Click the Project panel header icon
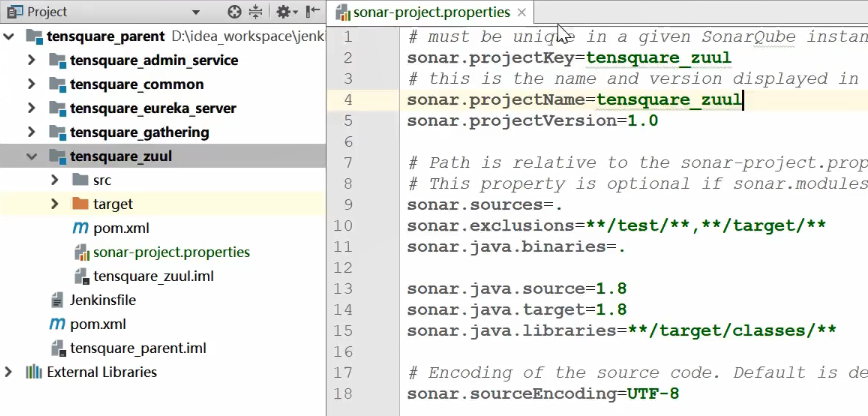Screen dimensions: 868x416 16,12
